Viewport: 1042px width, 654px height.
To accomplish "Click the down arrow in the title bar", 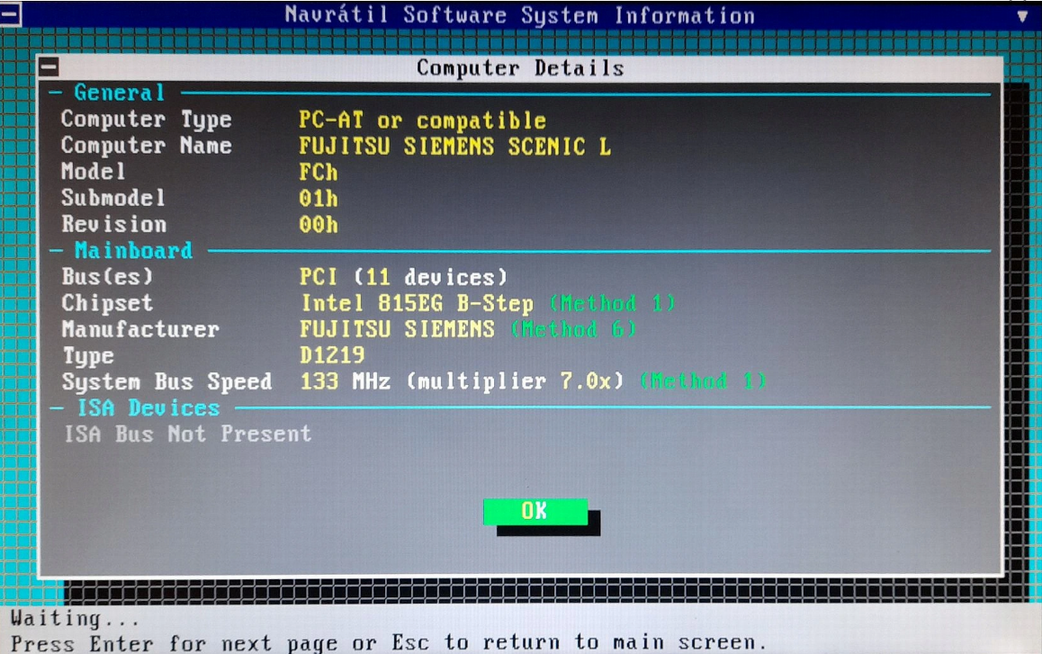I will tap(1022, 16).
